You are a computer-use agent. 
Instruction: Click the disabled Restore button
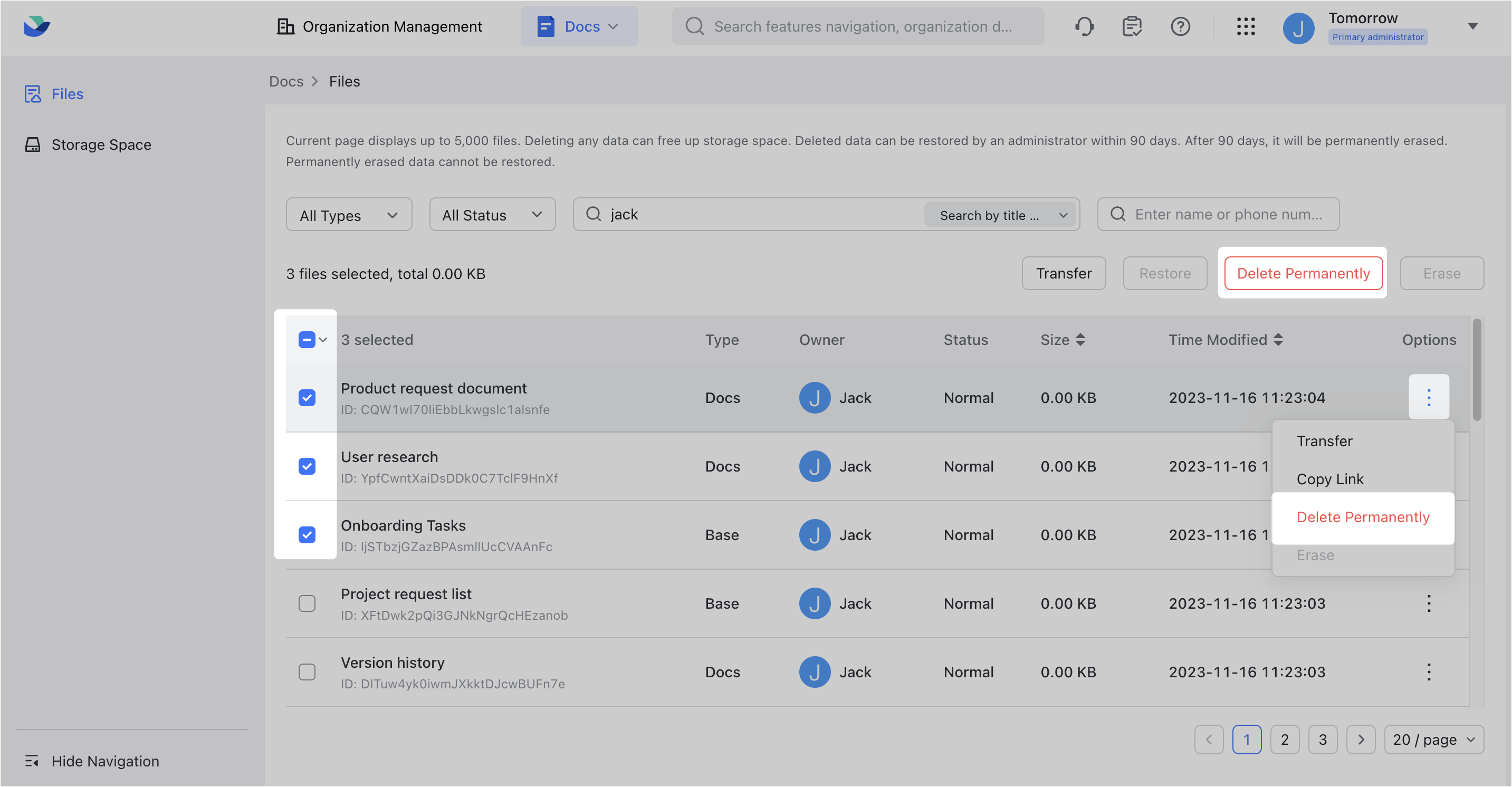1164,273
